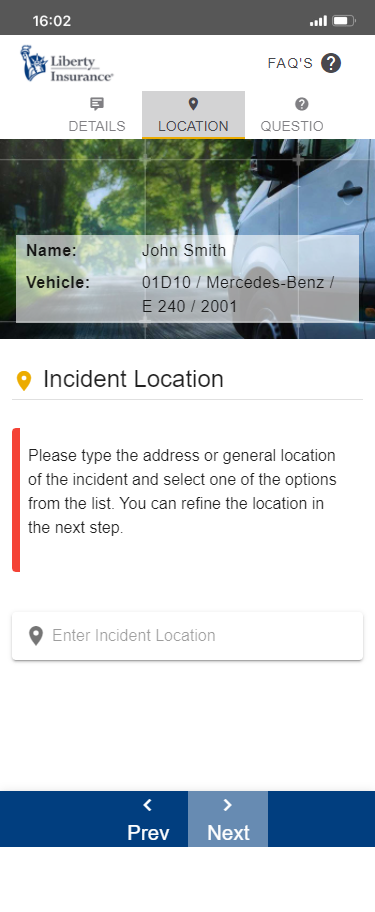Select the Details chat bubble icon
Screen dimensions: 375x912
pos(97,104)
